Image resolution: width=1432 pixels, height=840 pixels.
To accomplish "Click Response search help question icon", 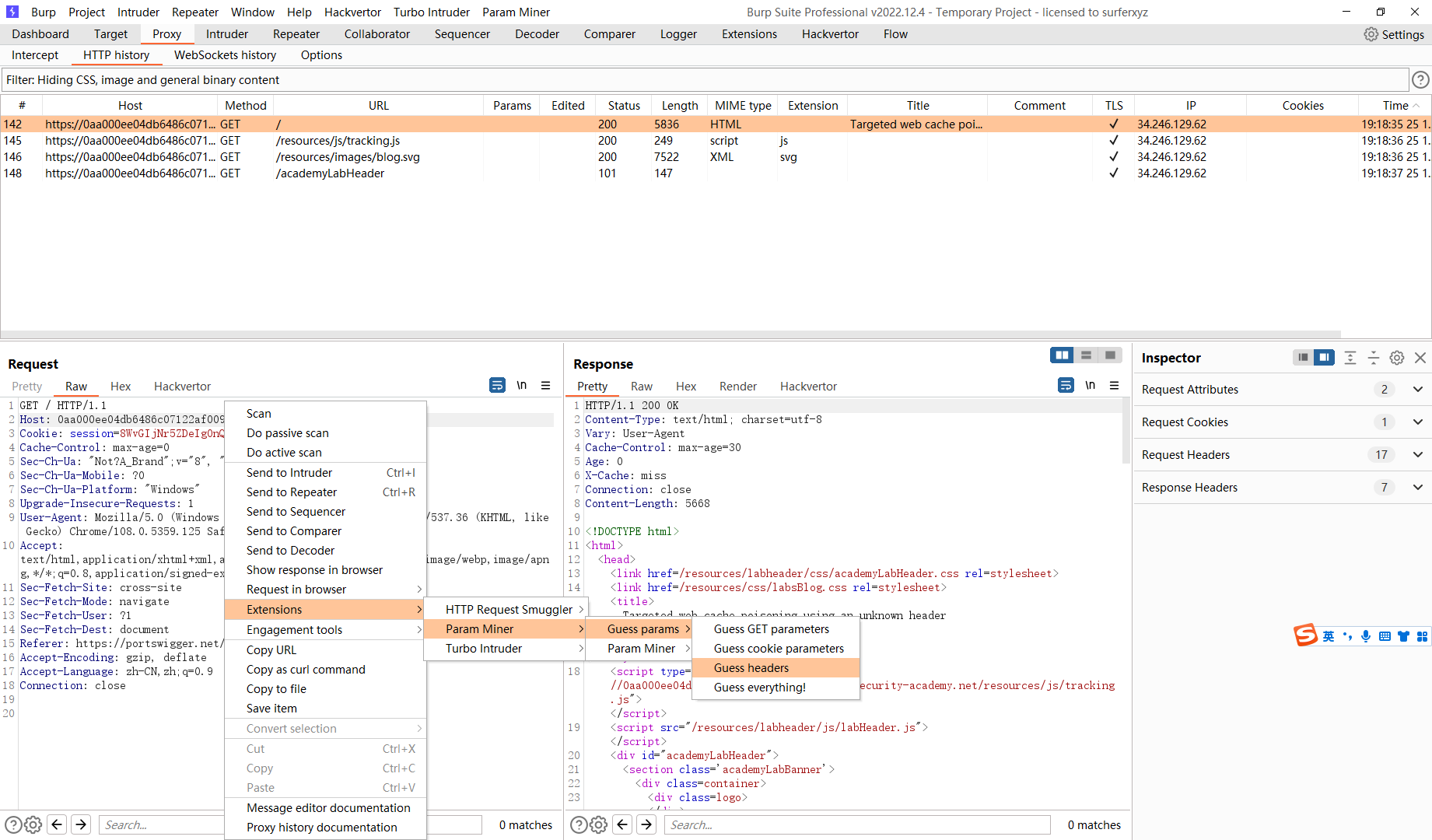I will click(x=579, y=824).
